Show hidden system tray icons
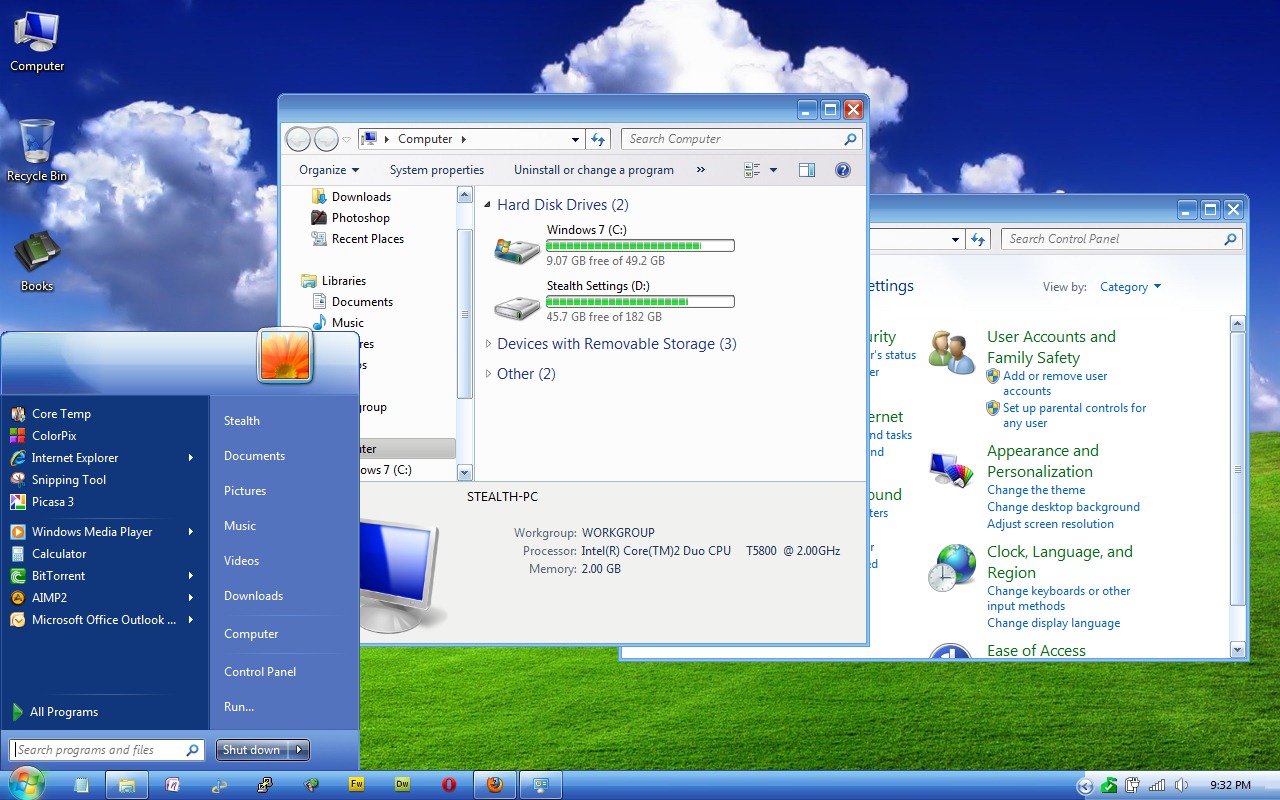This screenshot has width=1280, height=800. click(x=1085, y=786)
